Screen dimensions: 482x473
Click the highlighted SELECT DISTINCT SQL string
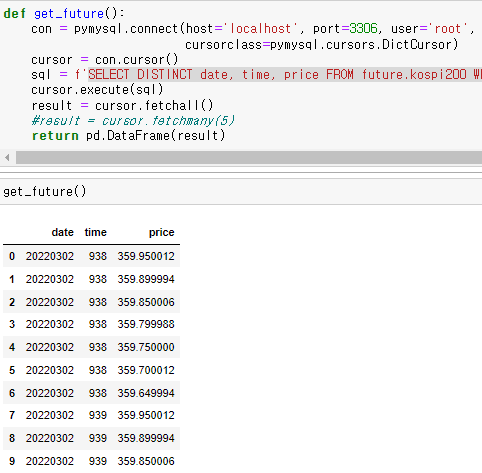(x=285, y=75)
